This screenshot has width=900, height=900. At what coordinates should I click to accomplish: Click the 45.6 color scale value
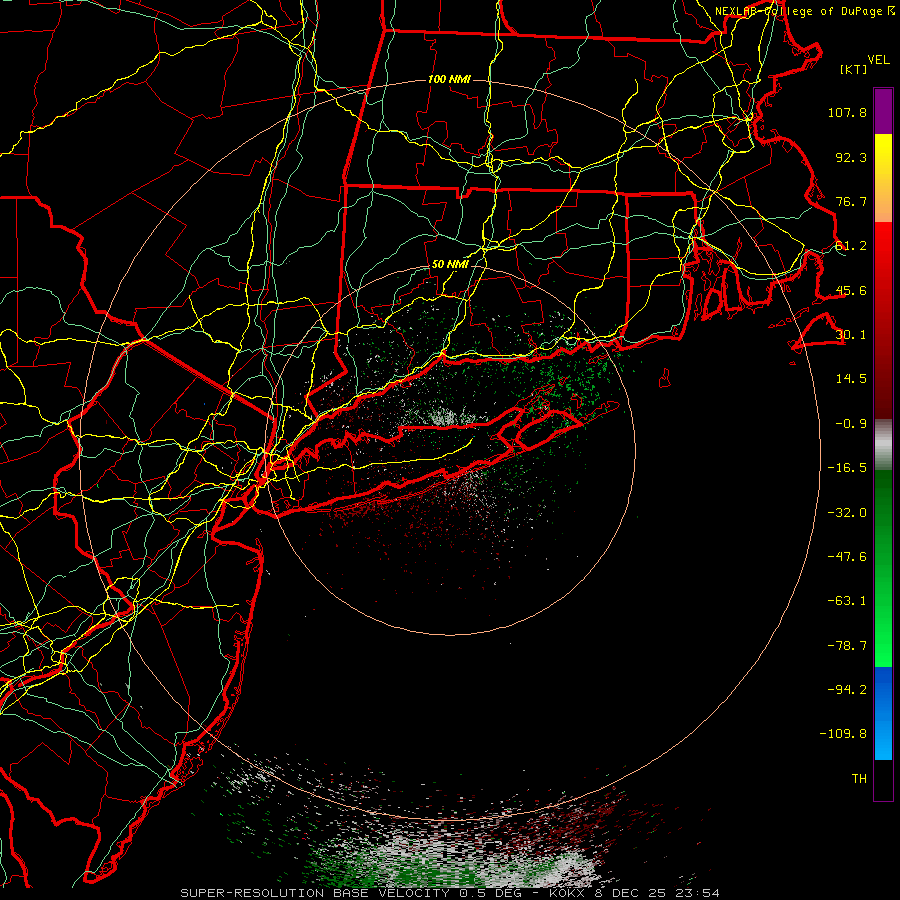coord(851,290)
